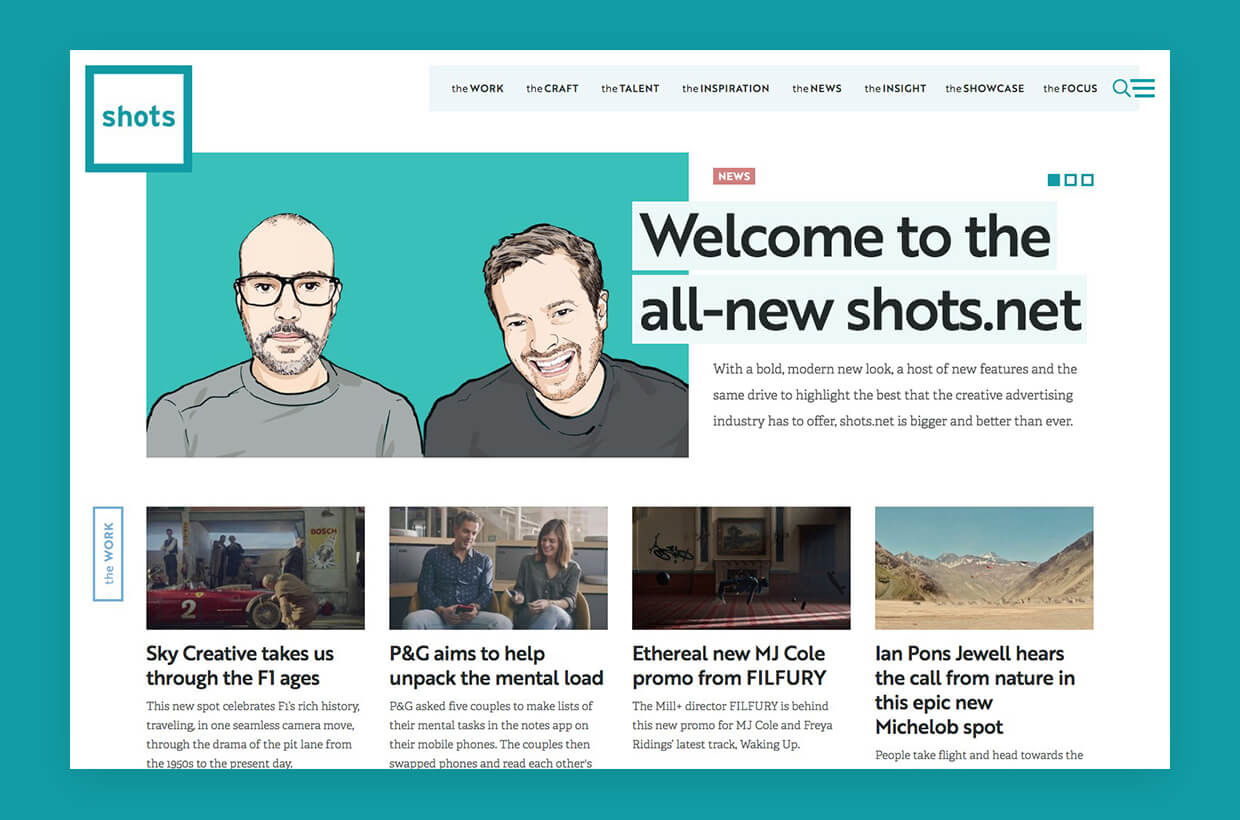Open the INSPIRATION nav item

726,88
